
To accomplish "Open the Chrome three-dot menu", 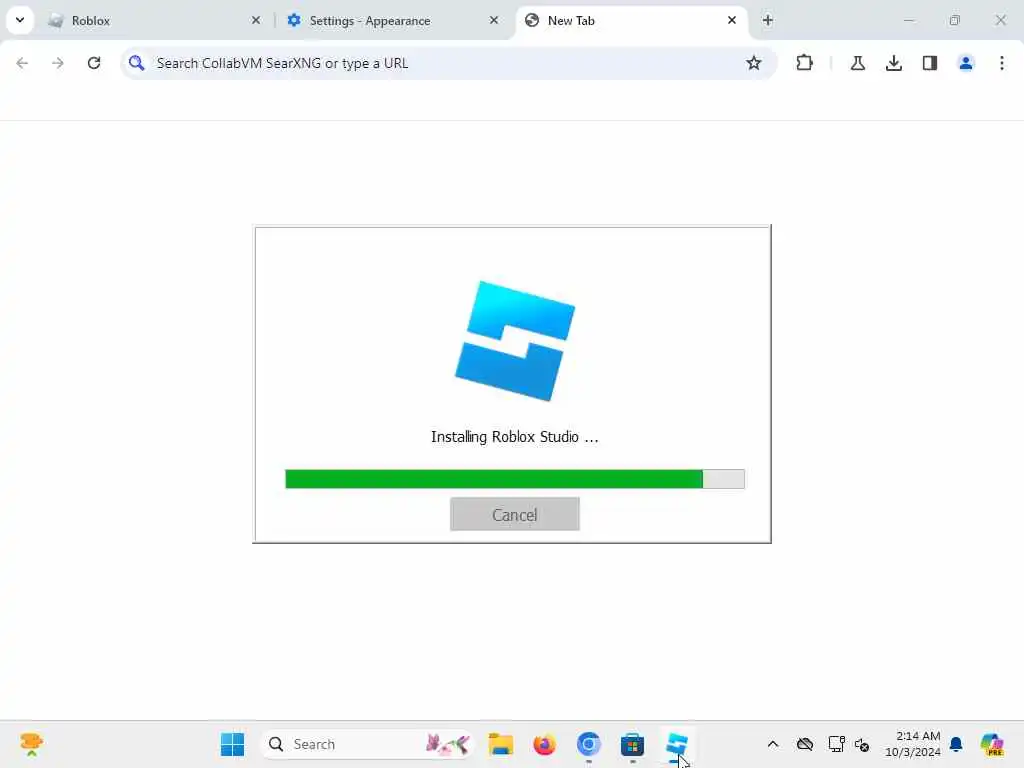I will pyautogui.click(x=1002, y=63).
